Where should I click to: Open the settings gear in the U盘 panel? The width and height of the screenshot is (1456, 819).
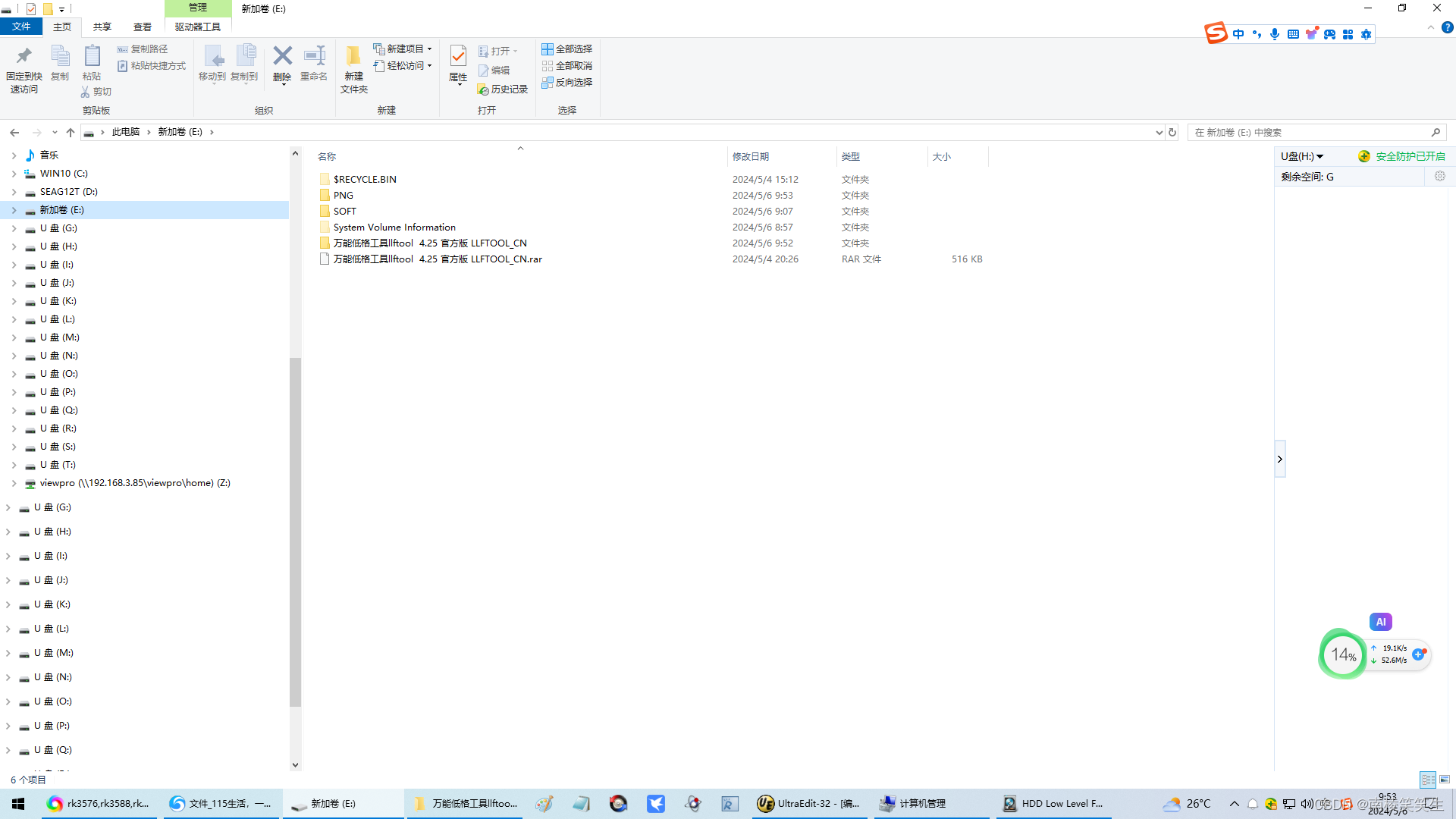pyautogui.click(x=1439, y=177)
